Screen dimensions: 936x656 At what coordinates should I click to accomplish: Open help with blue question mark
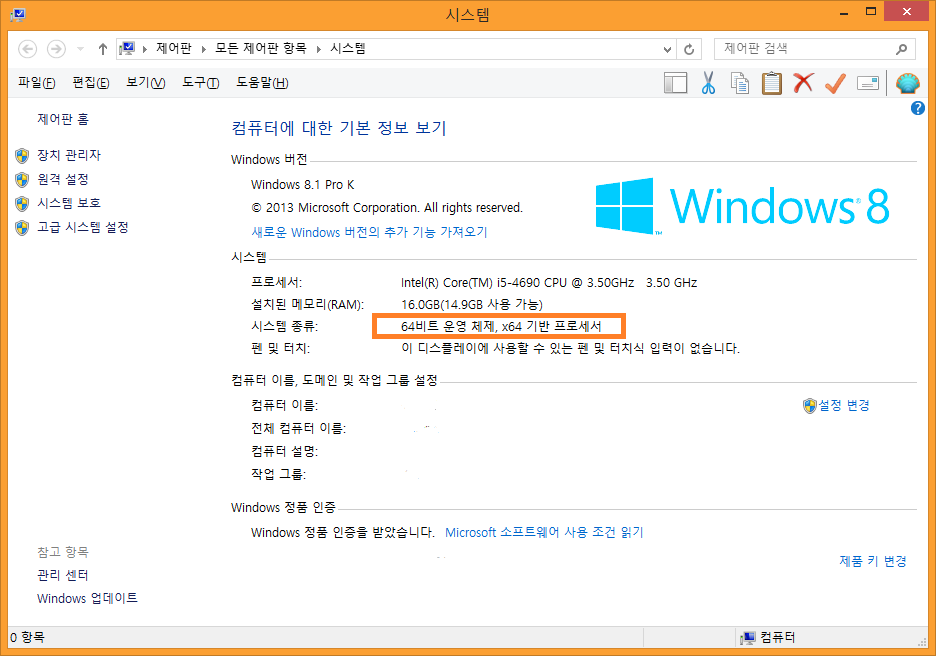(917, 108)
